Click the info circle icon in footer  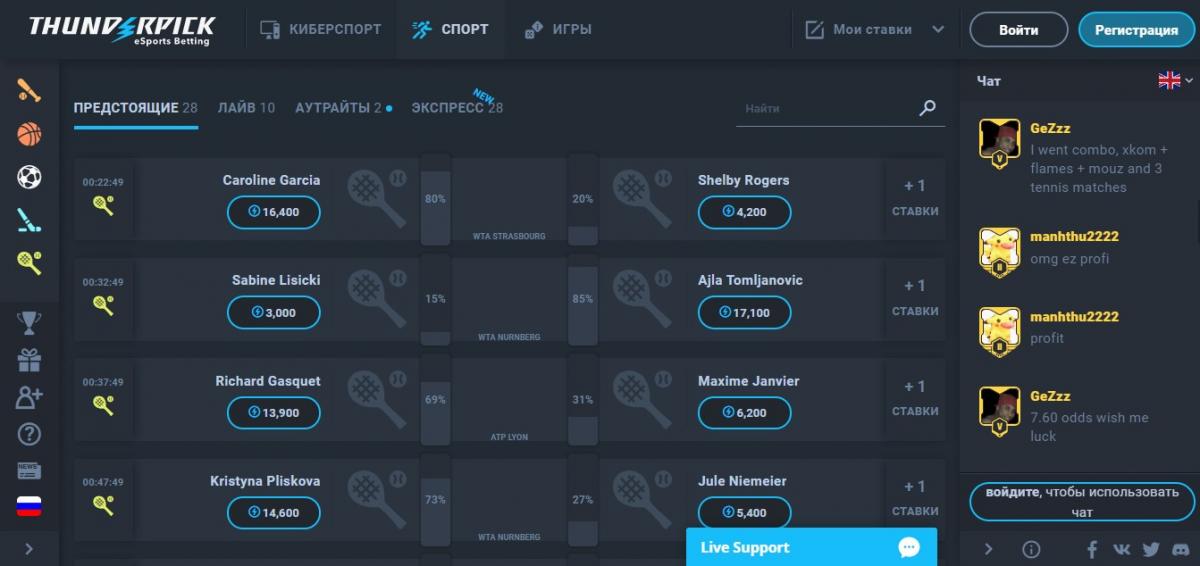(1031, 549)
